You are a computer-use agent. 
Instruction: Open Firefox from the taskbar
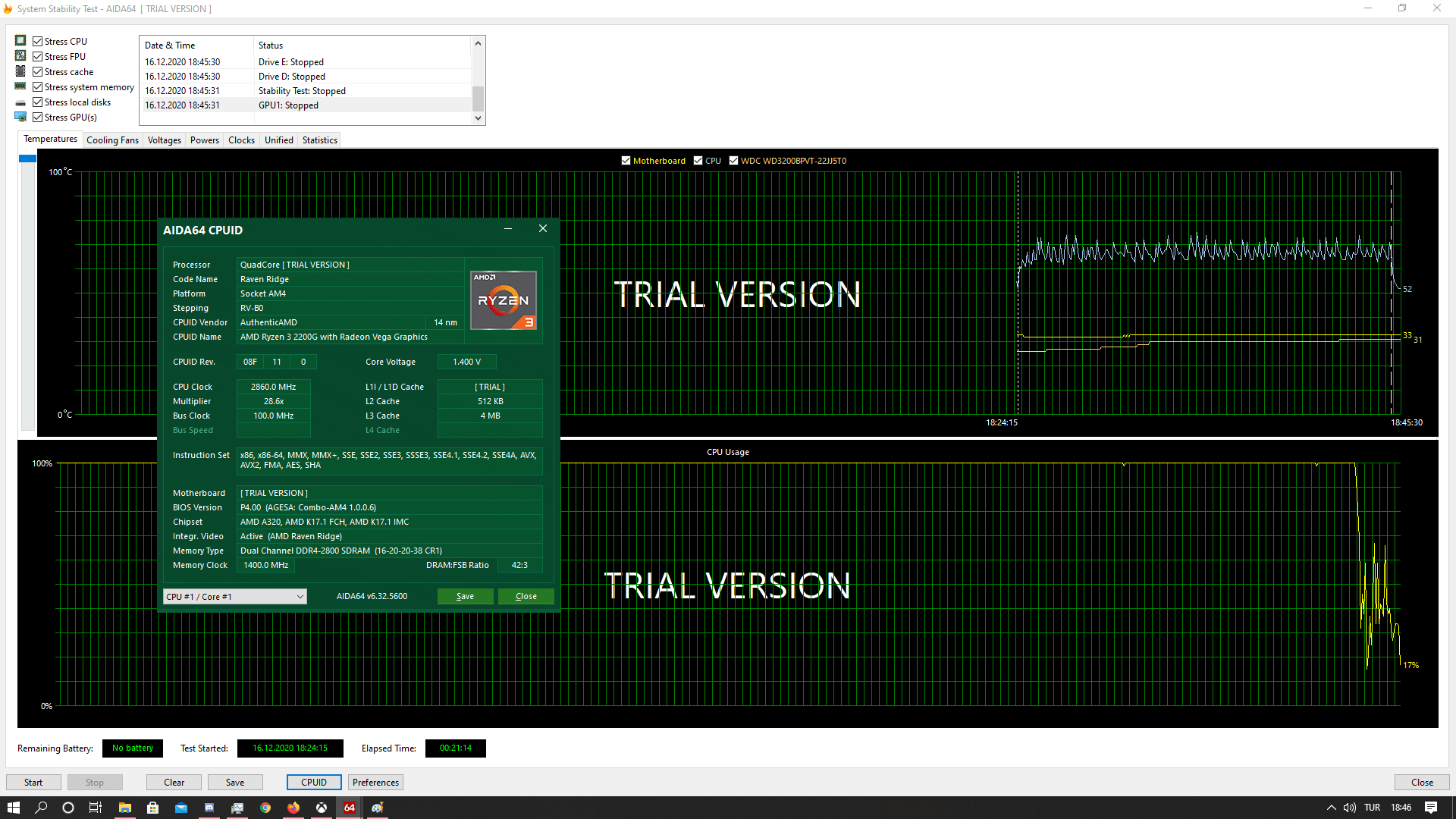(x=293, y=808)
